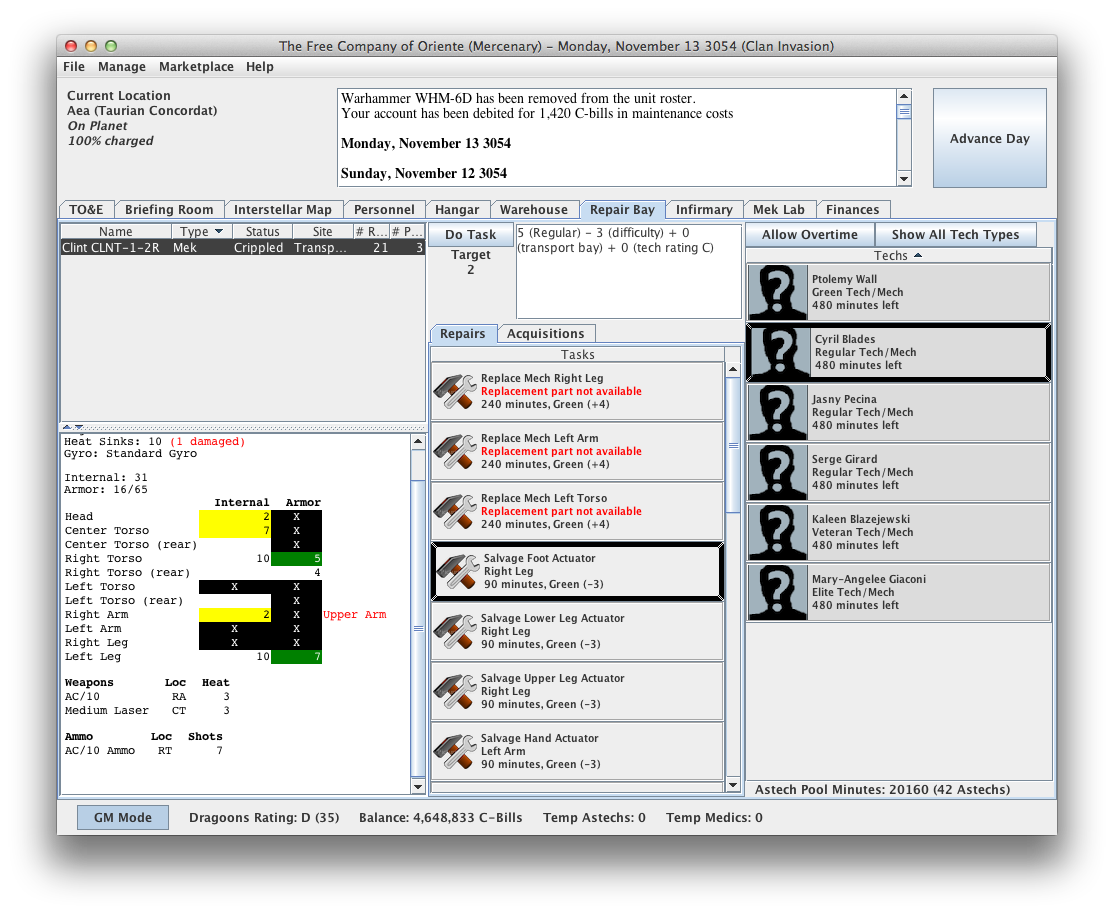
Task: Click tasks list scroll-up arrow
Action: click(x=733, y=370)
